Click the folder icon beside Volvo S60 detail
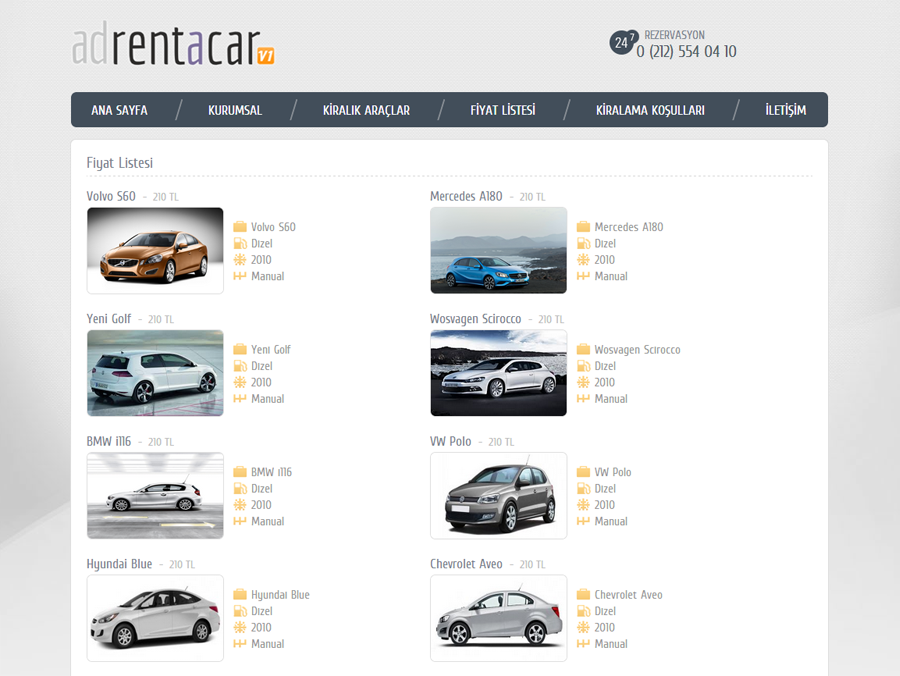The height and width of the screenshot is (676, 900). point(240,227)
